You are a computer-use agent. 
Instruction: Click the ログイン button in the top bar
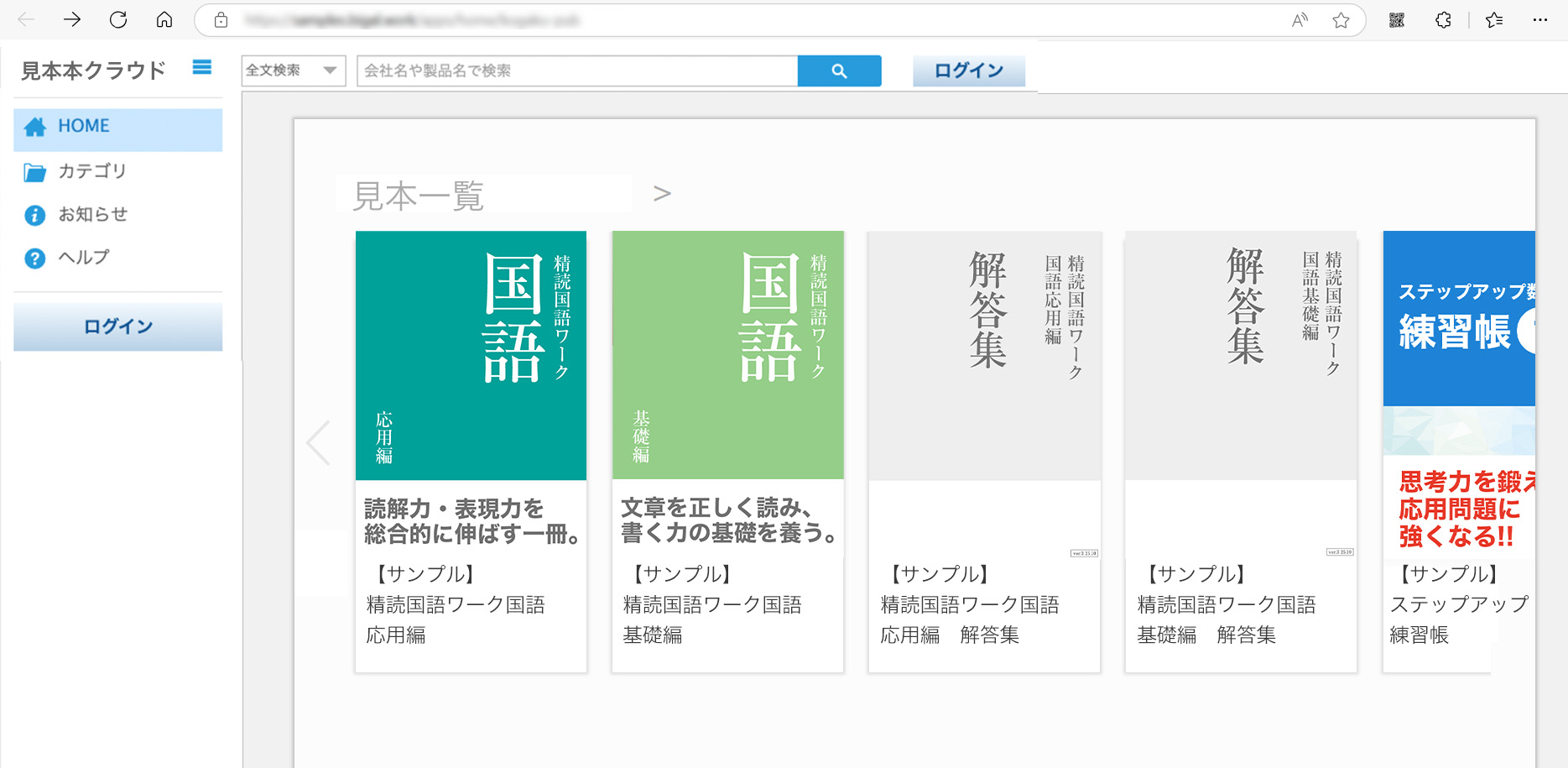[968, 71]
